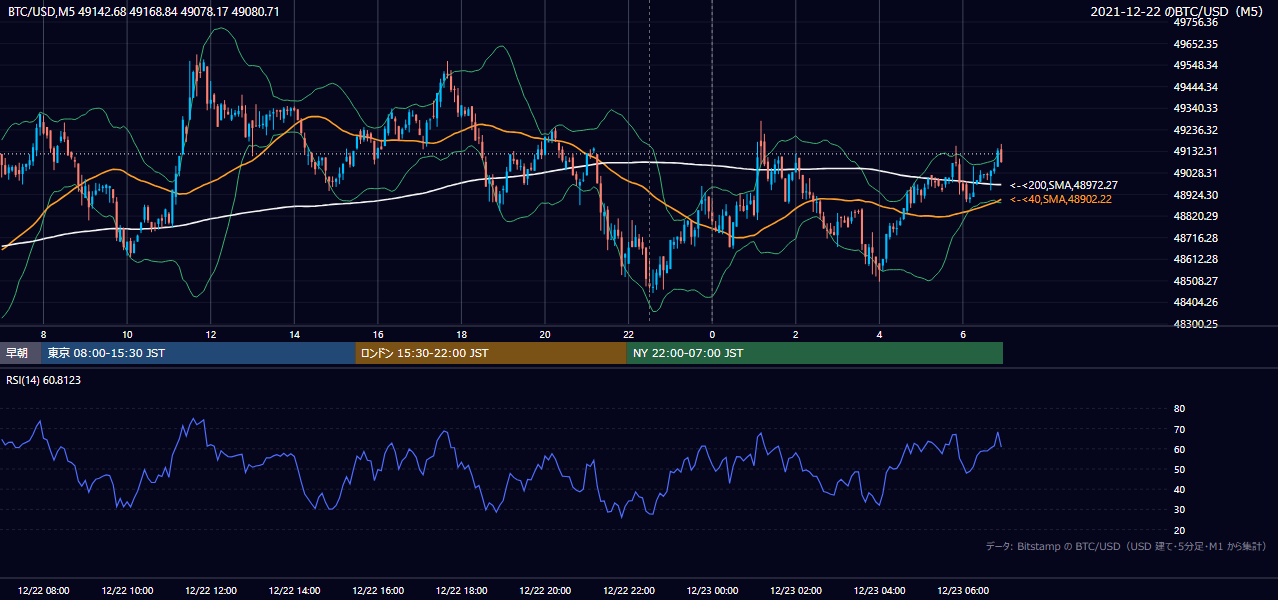Click price axis label 49132.31
1278x600 pixels.
[1195, 152]
